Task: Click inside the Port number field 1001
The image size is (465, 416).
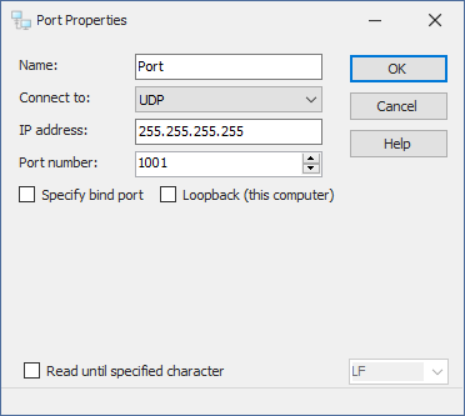Action: pyautogui.click(x=219, y=164)
